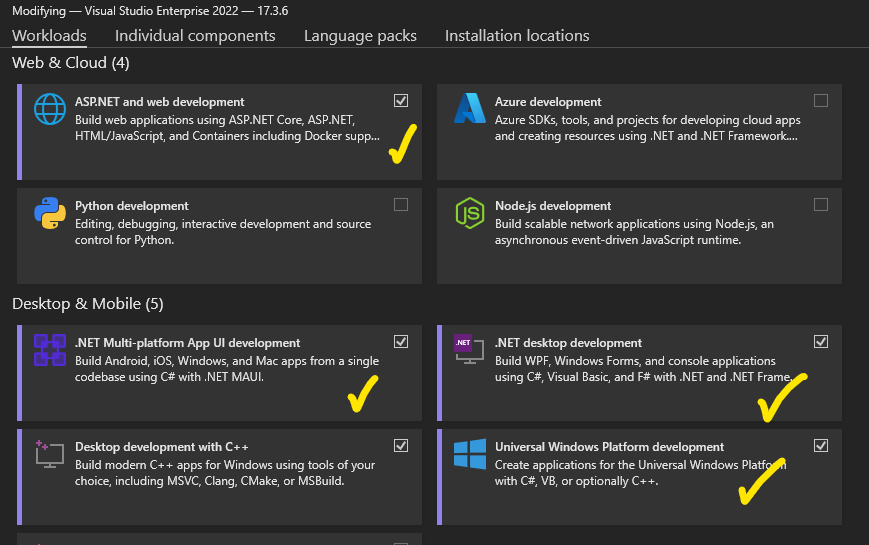Viewport: 869px width, 545px height.
Task: Select the ASP.NET and web development title
Action: click(x=160, y=102)
